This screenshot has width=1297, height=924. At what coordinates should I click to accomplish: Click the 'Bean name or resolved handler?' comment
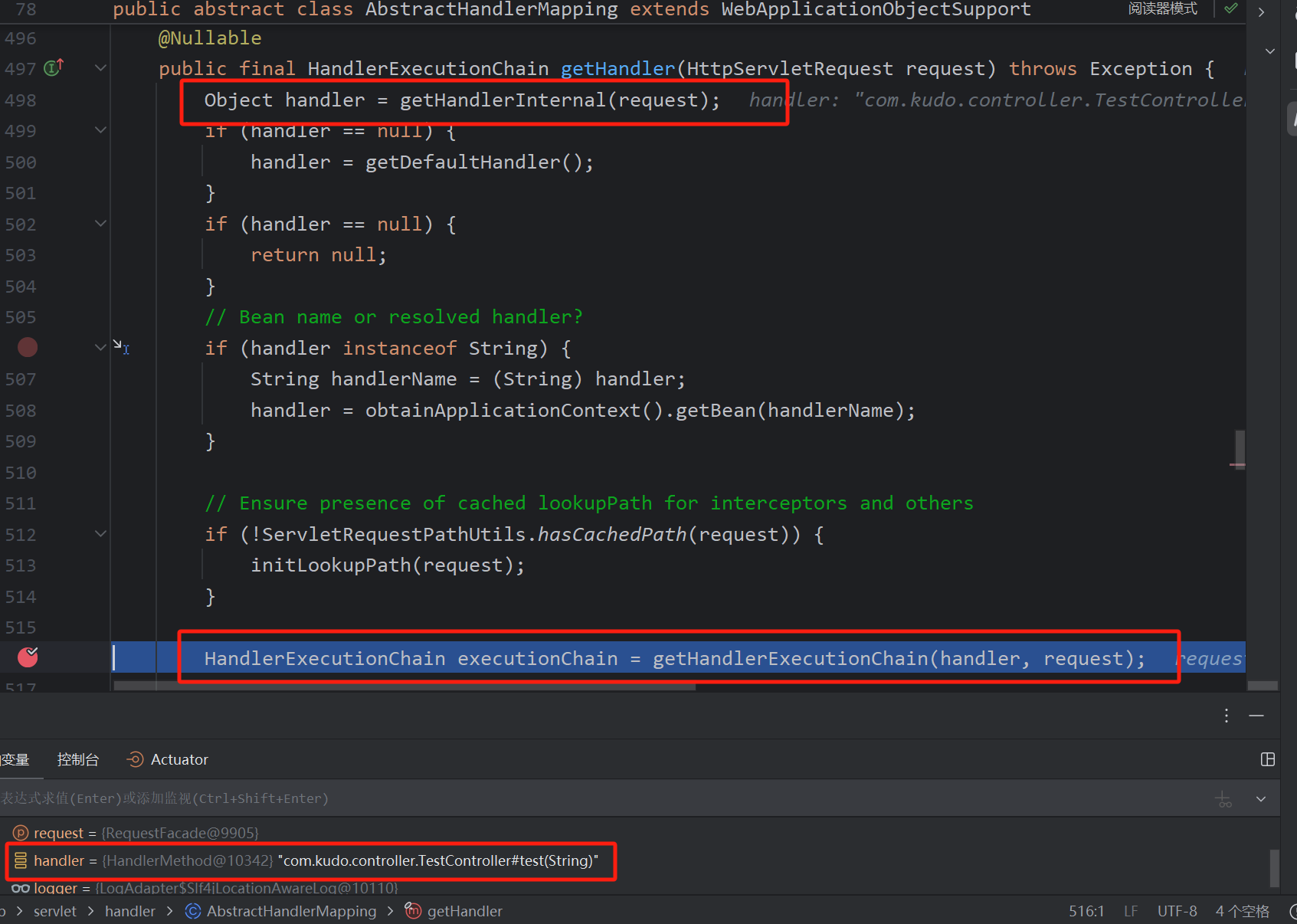394,316
